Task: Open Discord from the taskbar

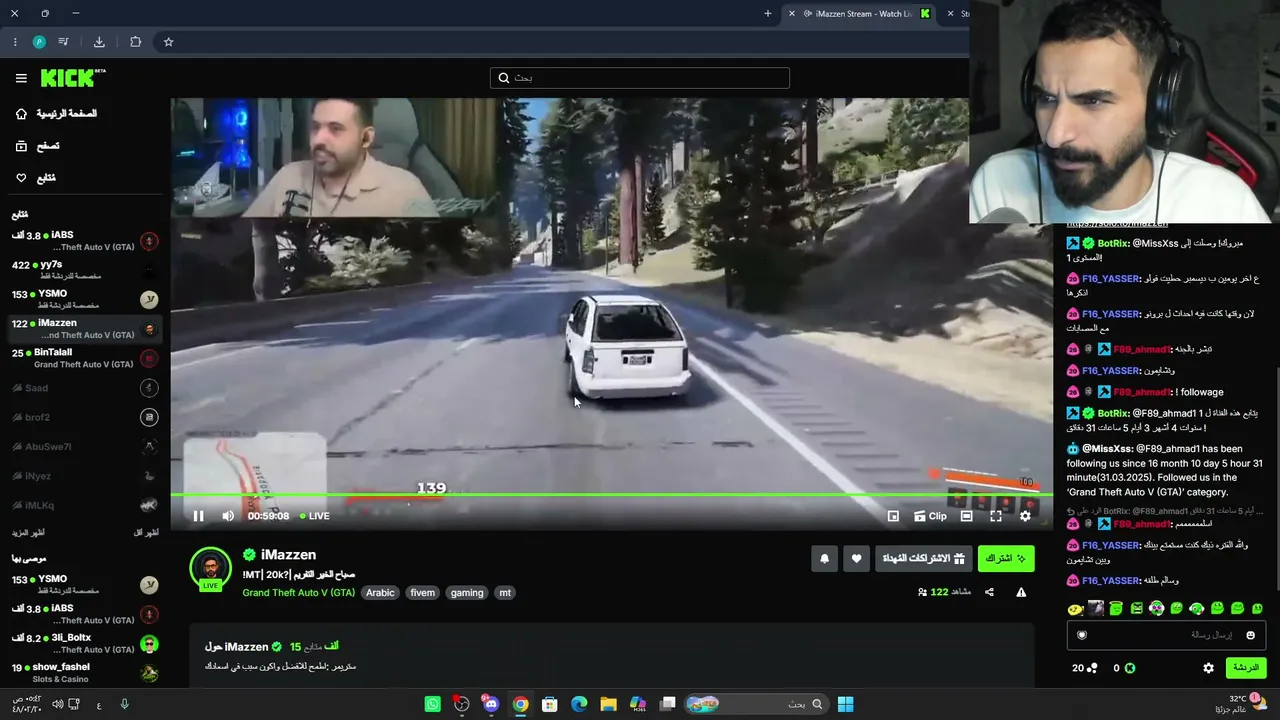Action: coord(491,704)
